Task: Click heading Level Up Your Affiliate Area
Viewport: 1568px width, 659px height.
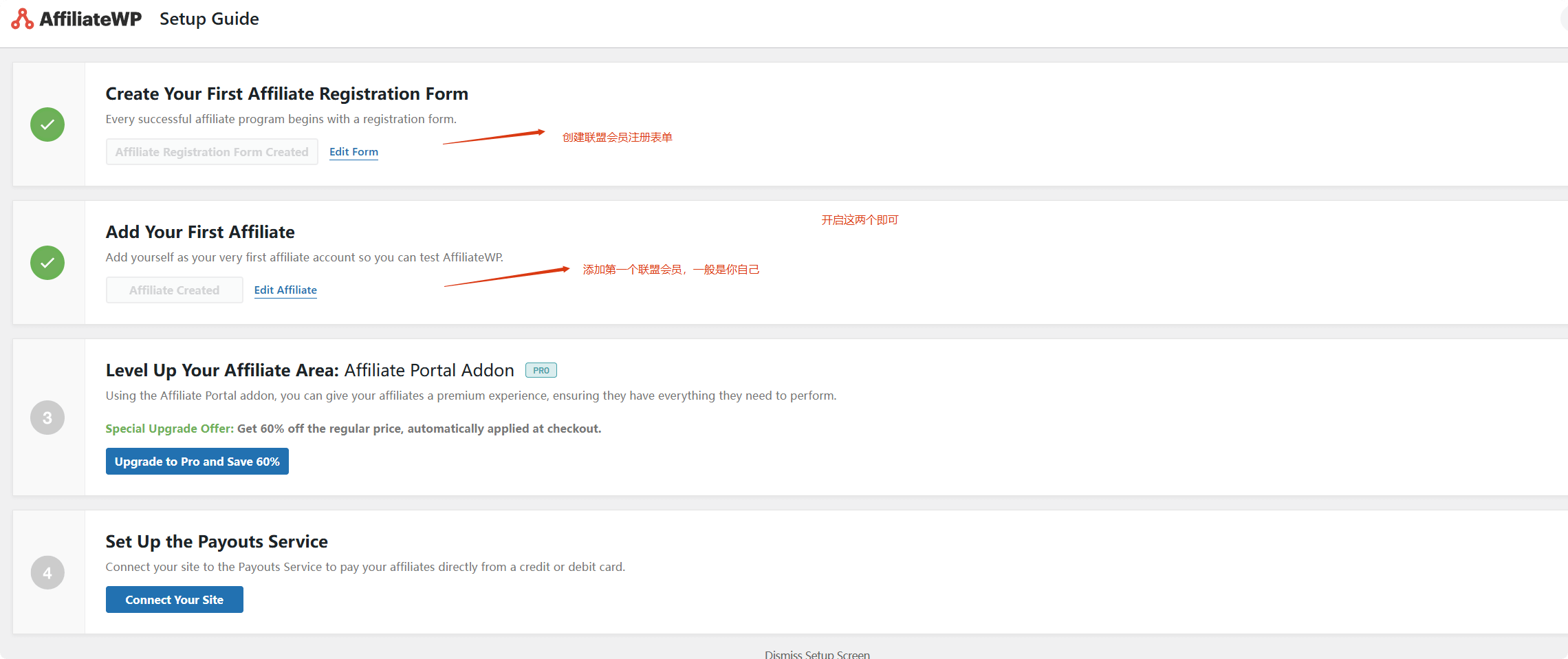Action: coord(222,370)
